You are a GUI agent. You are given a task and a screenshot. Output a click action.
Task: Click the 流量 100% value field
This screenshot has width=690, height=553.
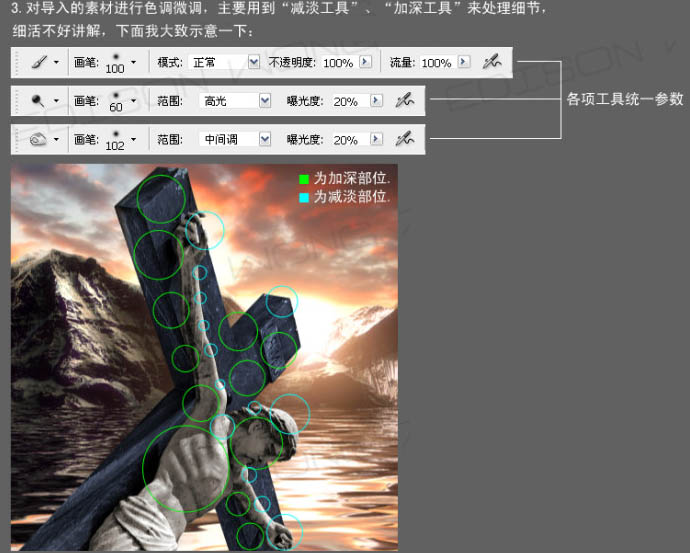point(437,62)
